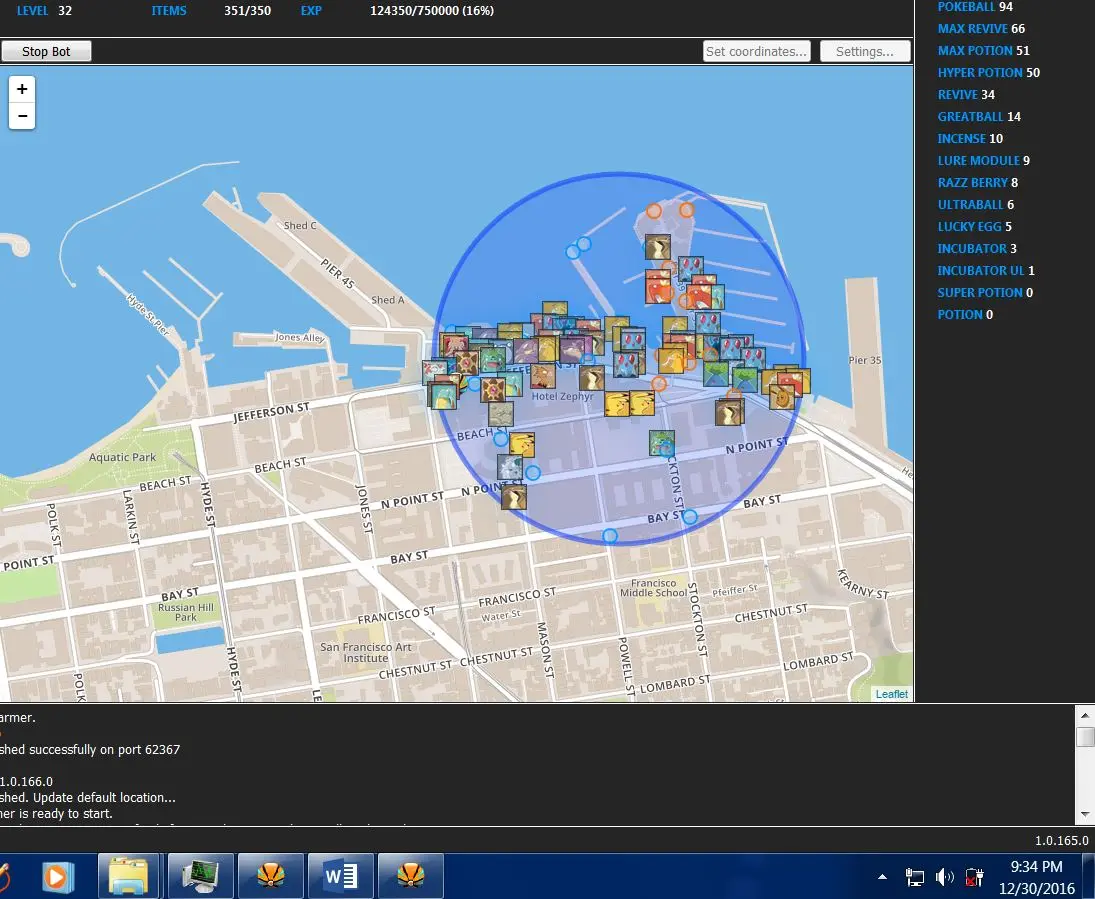This screenshot has height=899, width=1095.
Task: Select the Pikachu icon below Beach St label
Action: coord(522,445)
